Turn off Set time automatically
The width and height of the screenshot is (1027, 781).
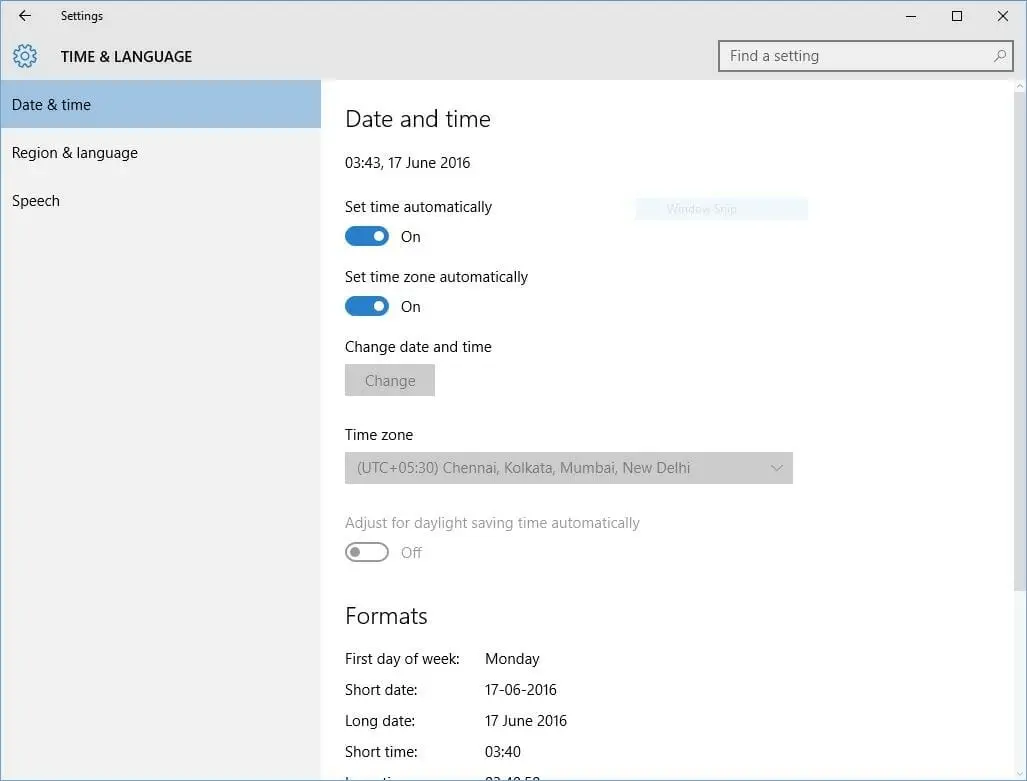click(x=367, y=237)
